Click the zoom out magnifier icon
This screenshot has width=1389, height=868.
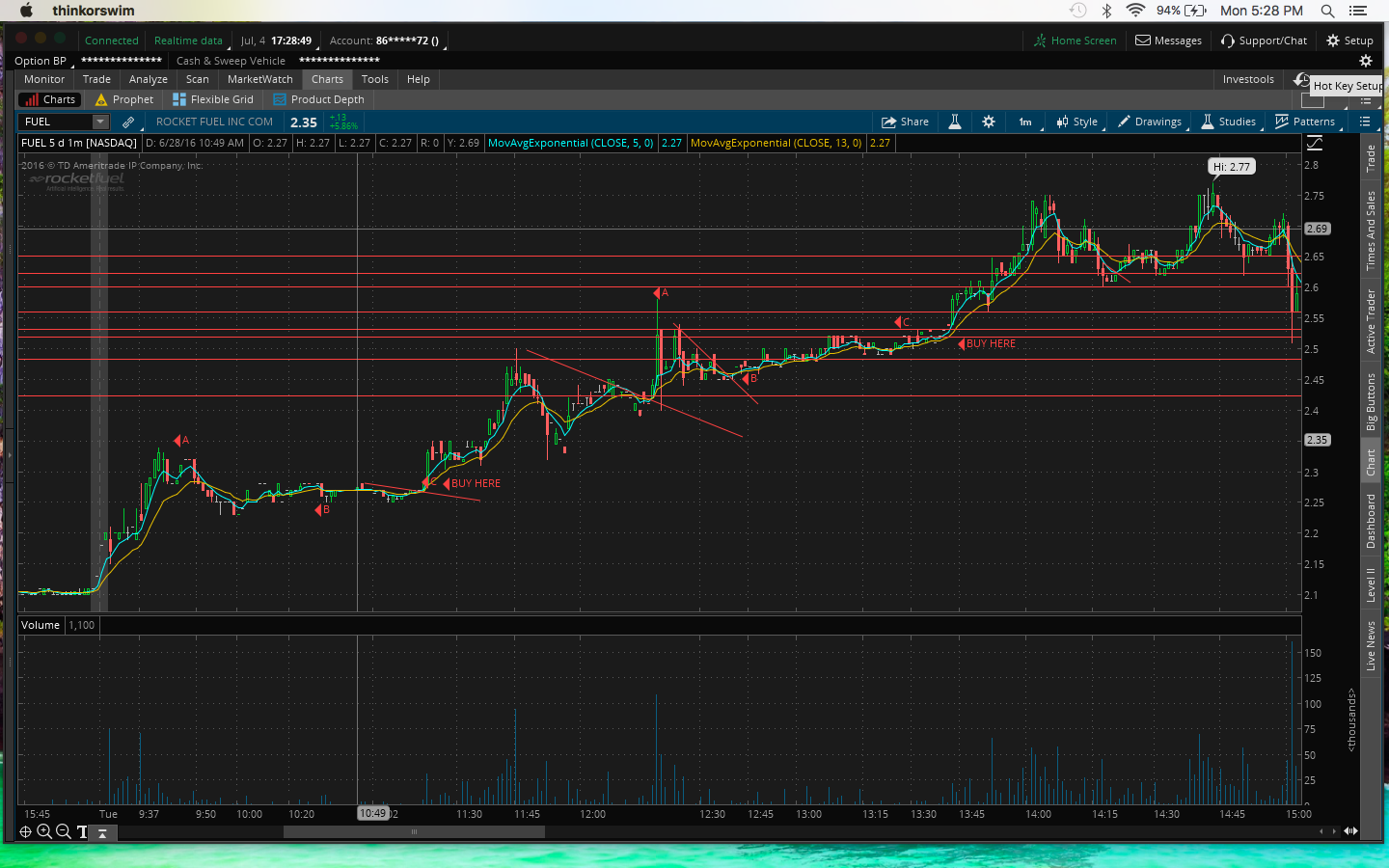pyautogui.click(x=64, y=831)
